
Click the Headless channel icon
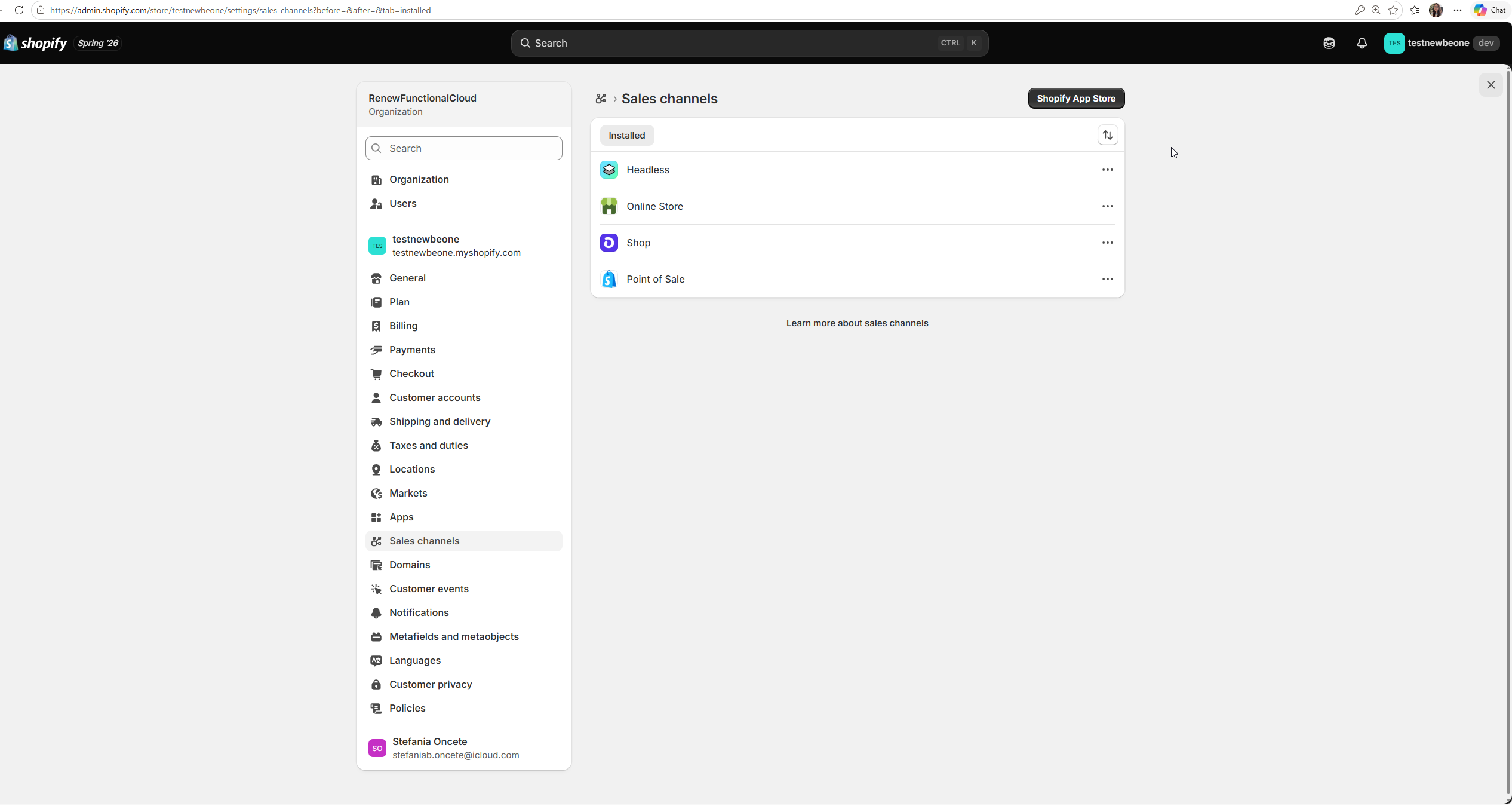[x=609, y=170]
